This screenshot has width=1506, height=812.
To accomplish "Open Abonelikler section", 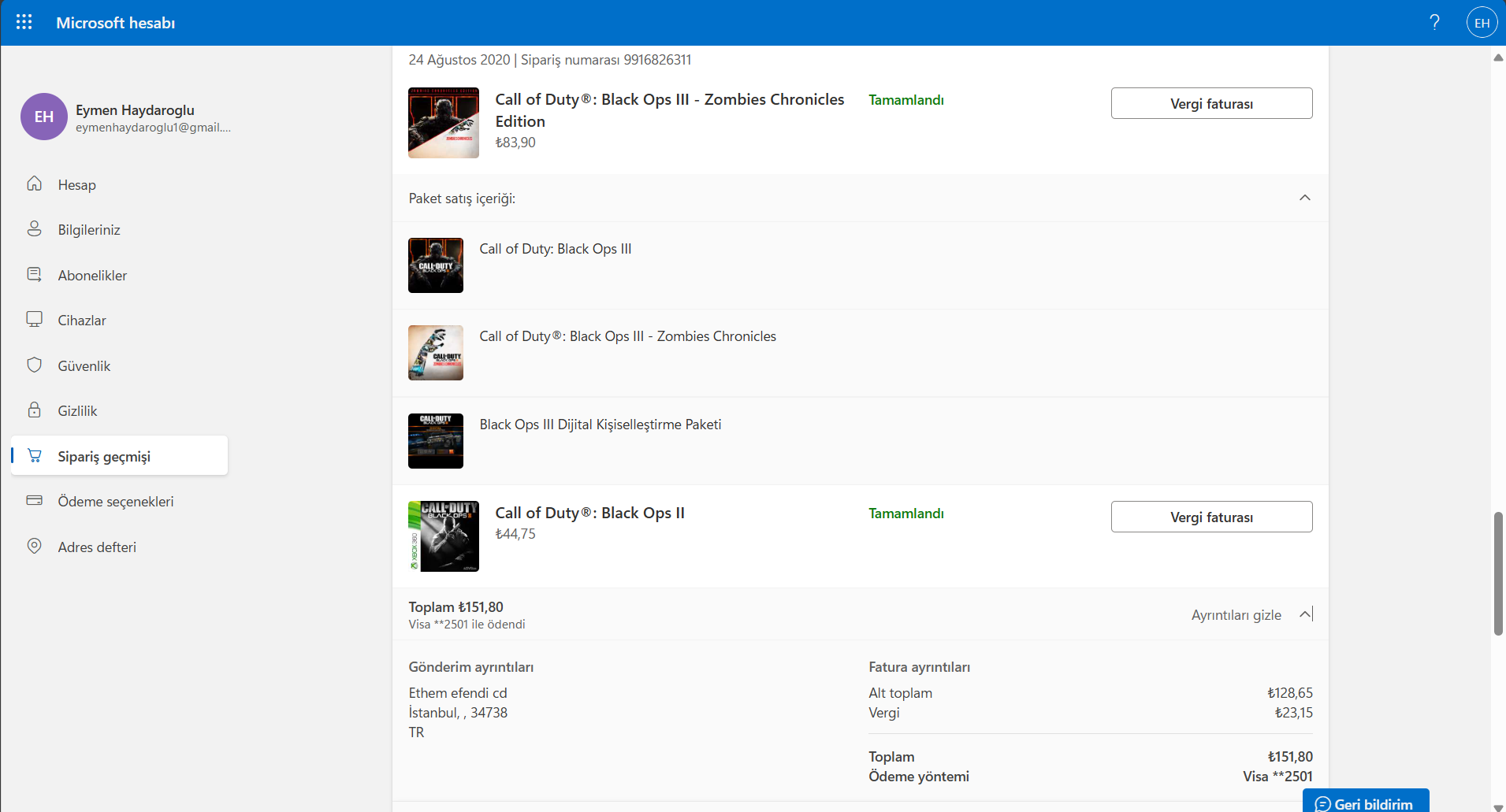I will point(120,276).
